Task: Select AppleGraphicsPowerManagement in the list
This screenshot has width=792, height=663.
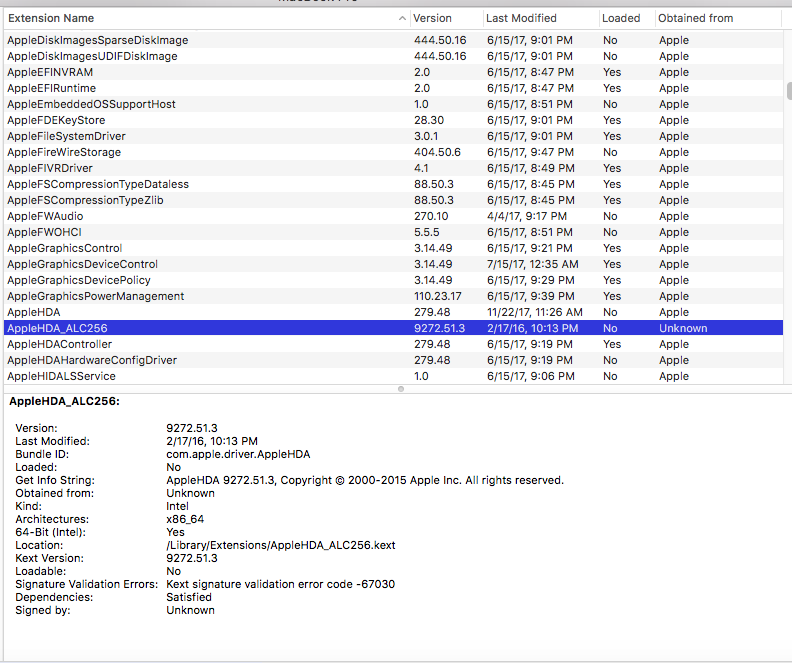Action: (x=95, y=296)
